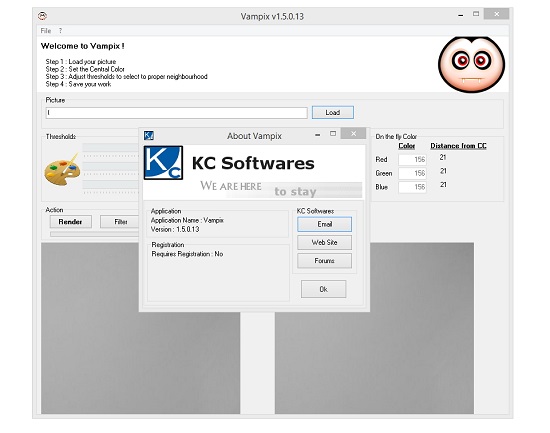Open the KC Softwares Web Site button
The image size is (550, 433).
coord(324,242)
